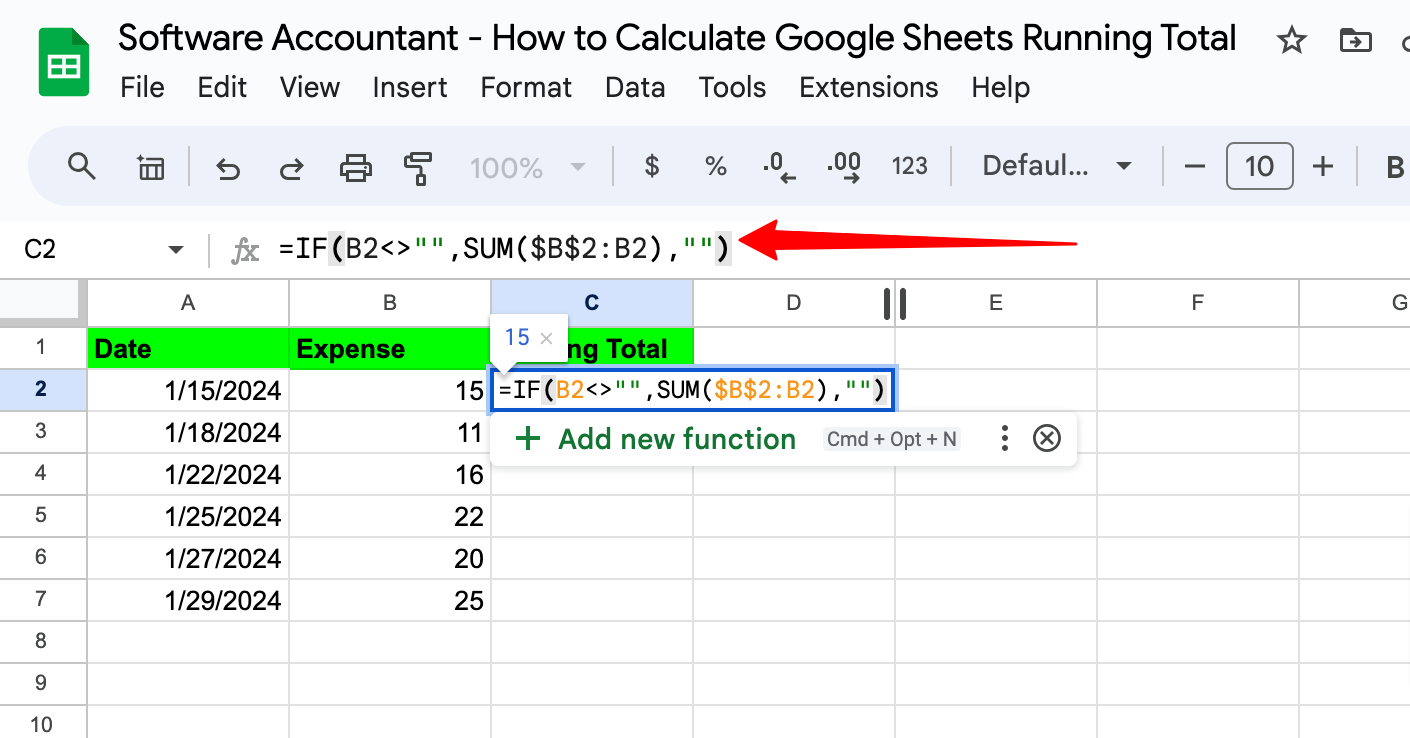This screenshot has height=738, width=1410.
Task: Open the Tools menu
Action: (x=732, y=88)
